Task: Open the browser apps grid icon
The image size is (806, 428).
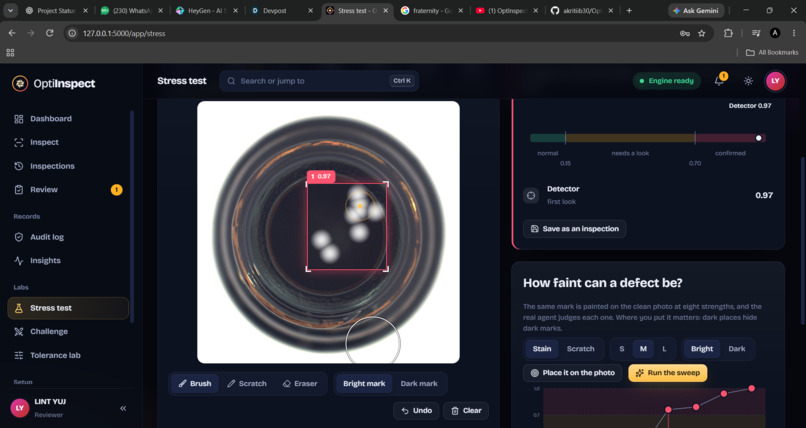Action: pyautogui.click(x=10, y=52)
